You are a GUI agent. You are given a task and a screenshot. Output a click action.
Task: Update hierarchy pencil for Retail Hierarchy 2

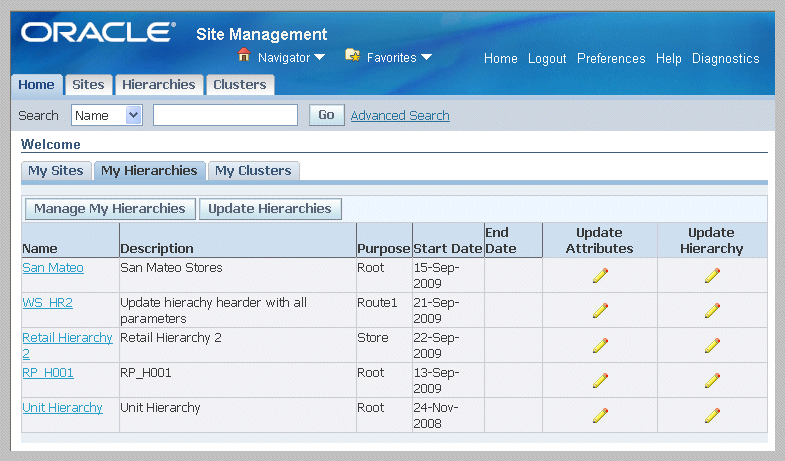tap(712, 345)
